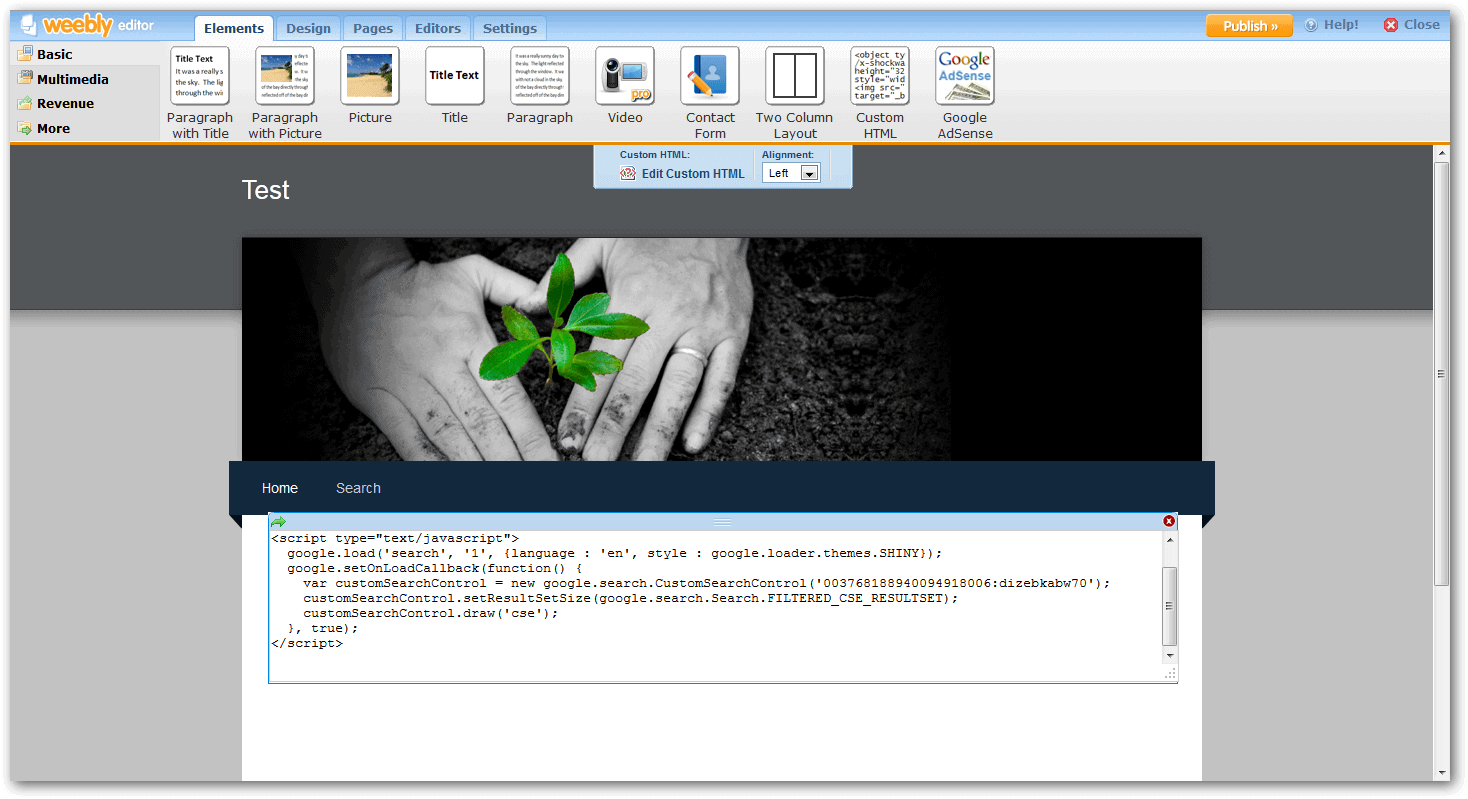Click the Edit Custom HTML icon
Image resolution: width=1468 pixels, height=799 pixels.
[x=628, y=173]
